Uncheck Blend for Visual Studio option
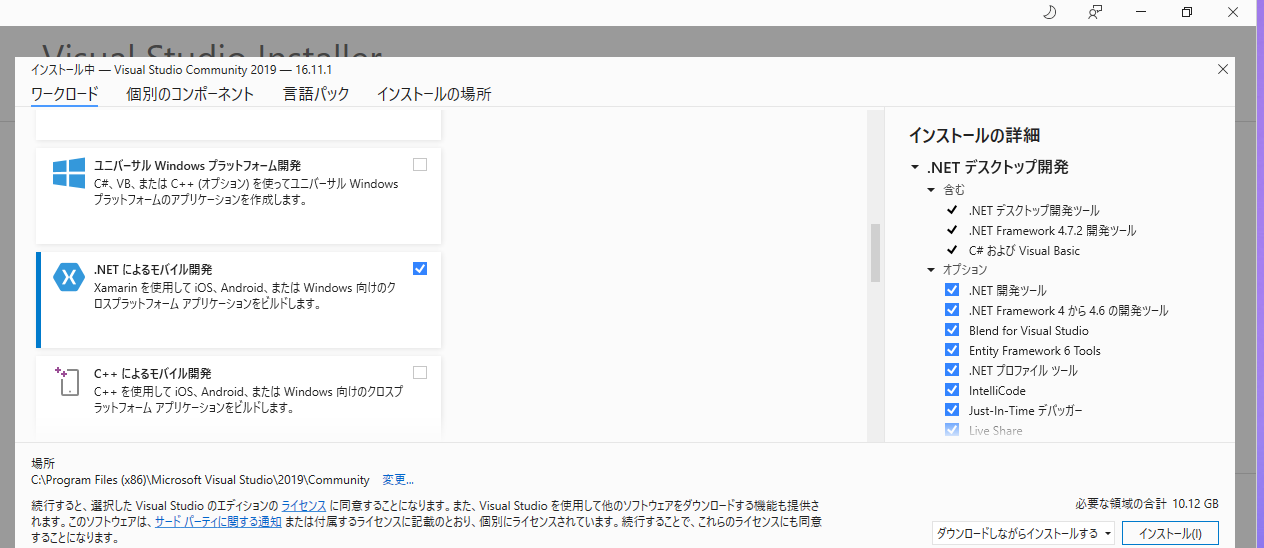Screen dimensions: 1264x548 952,330
